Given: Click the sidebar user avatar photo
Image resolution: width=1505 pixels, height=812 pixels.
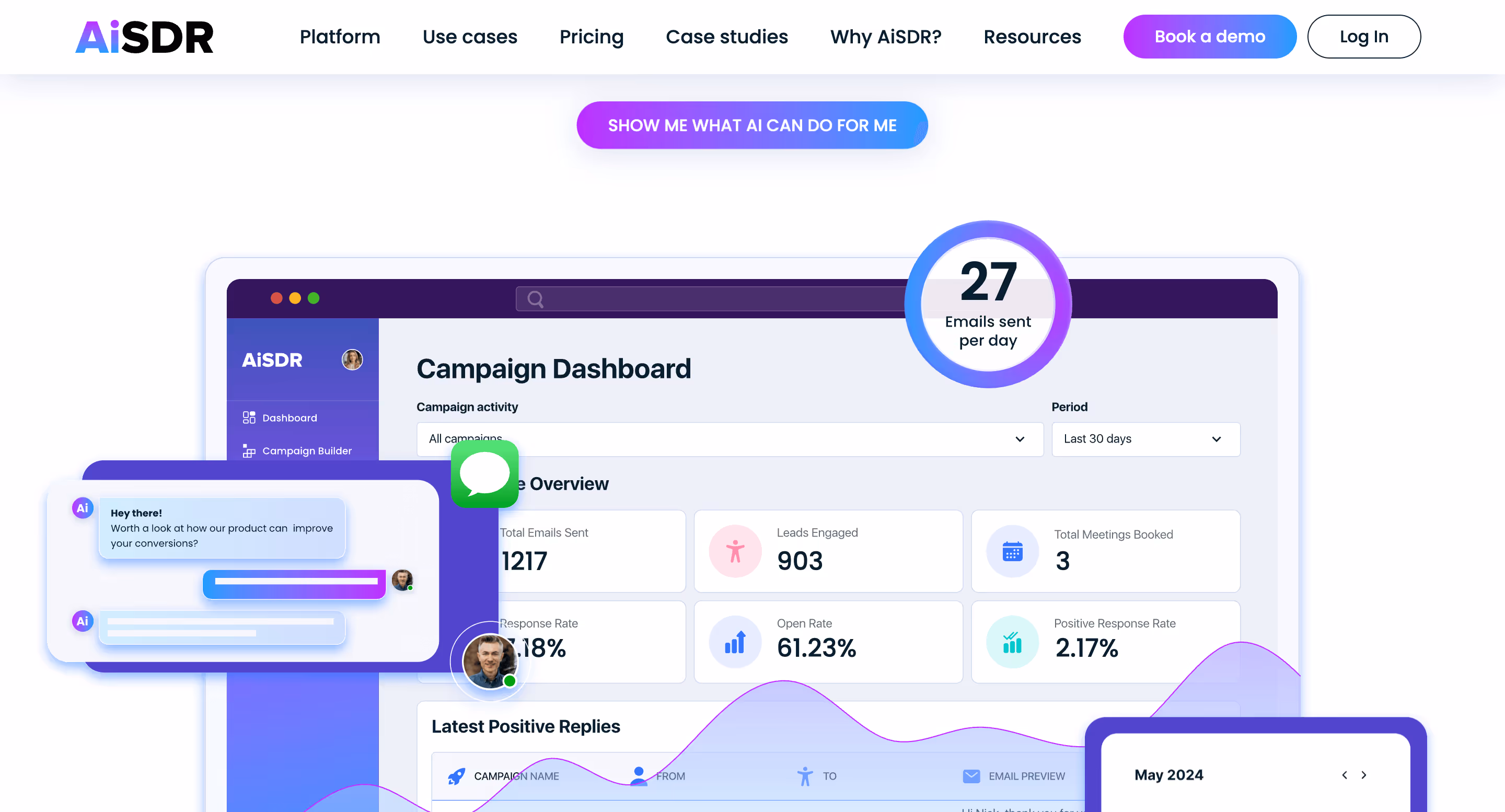Looking at the screenshot, I should pyautogui.click(x=352, y=360).
